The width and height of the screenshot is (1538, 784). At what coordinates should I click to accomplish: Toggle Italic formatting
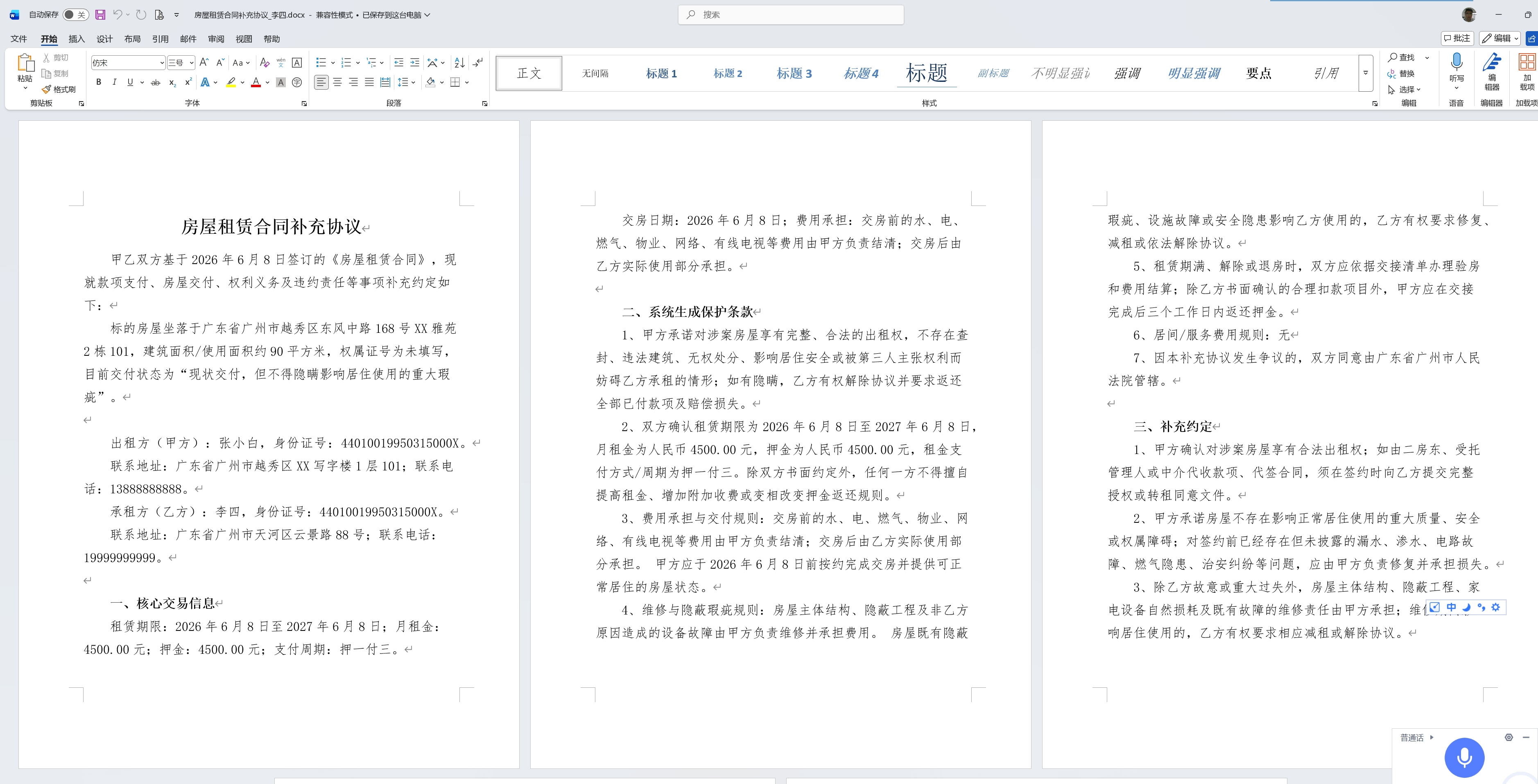pos(114,82)
